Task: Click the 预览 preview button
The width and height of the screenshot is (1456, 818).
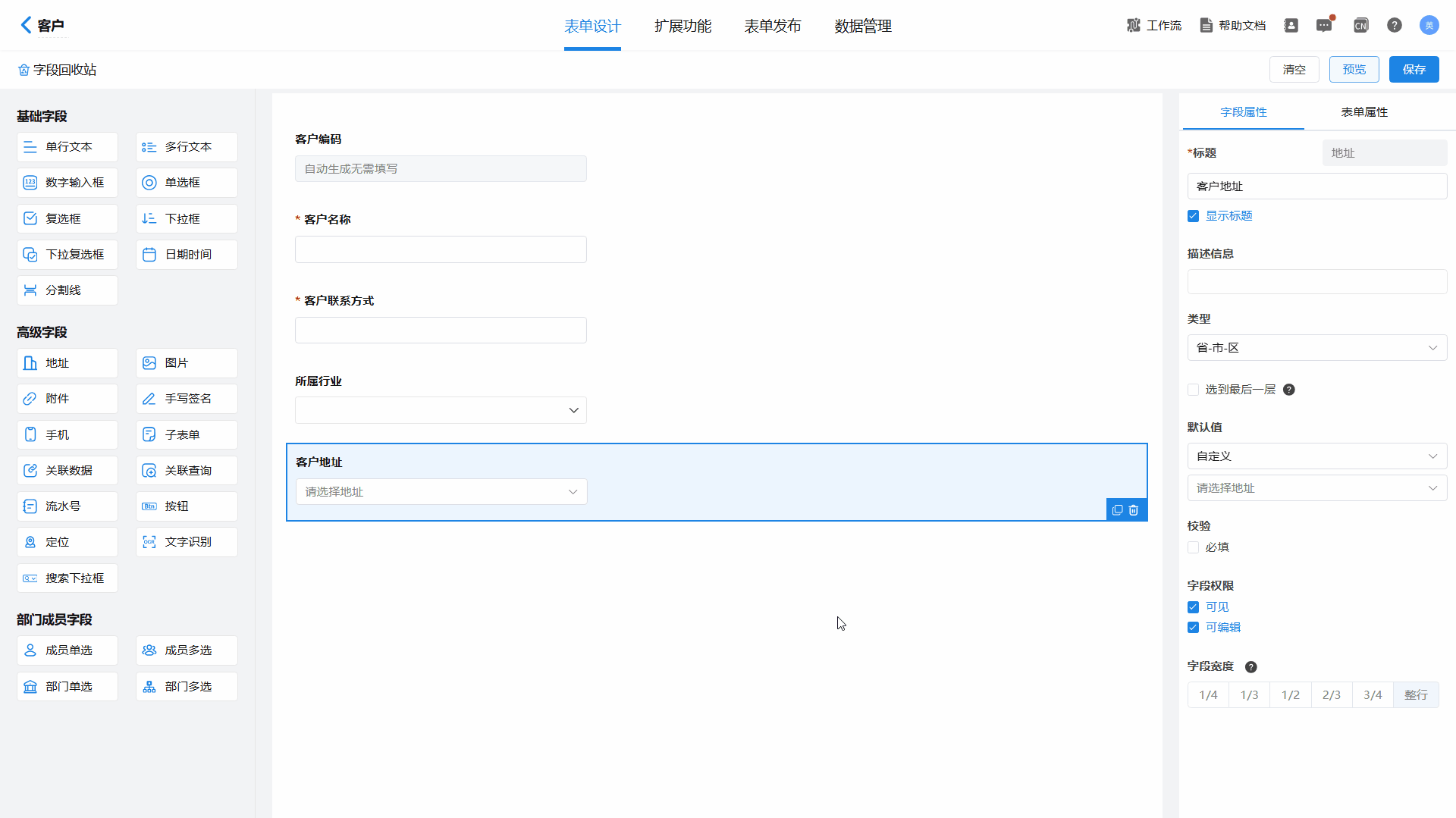Action: pos(1354,70)
